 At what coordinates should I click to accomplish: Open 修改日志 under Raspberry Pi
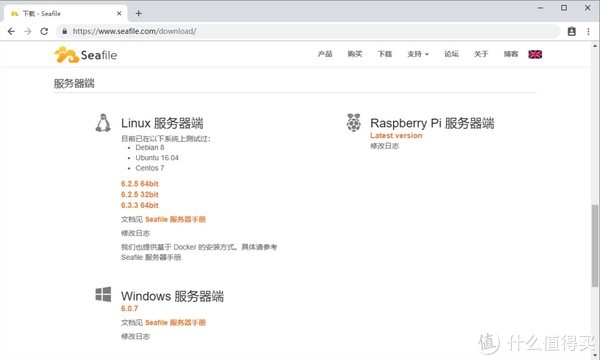[x=384, y=146]
